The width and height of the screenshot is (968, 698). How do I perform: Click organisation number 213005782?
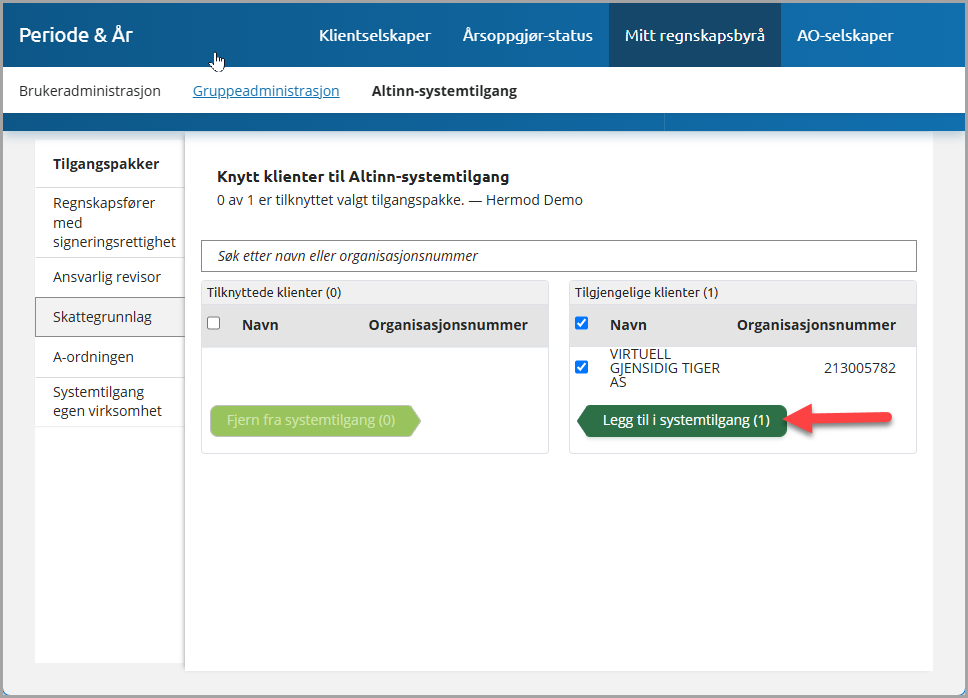[x=859, y=368]
